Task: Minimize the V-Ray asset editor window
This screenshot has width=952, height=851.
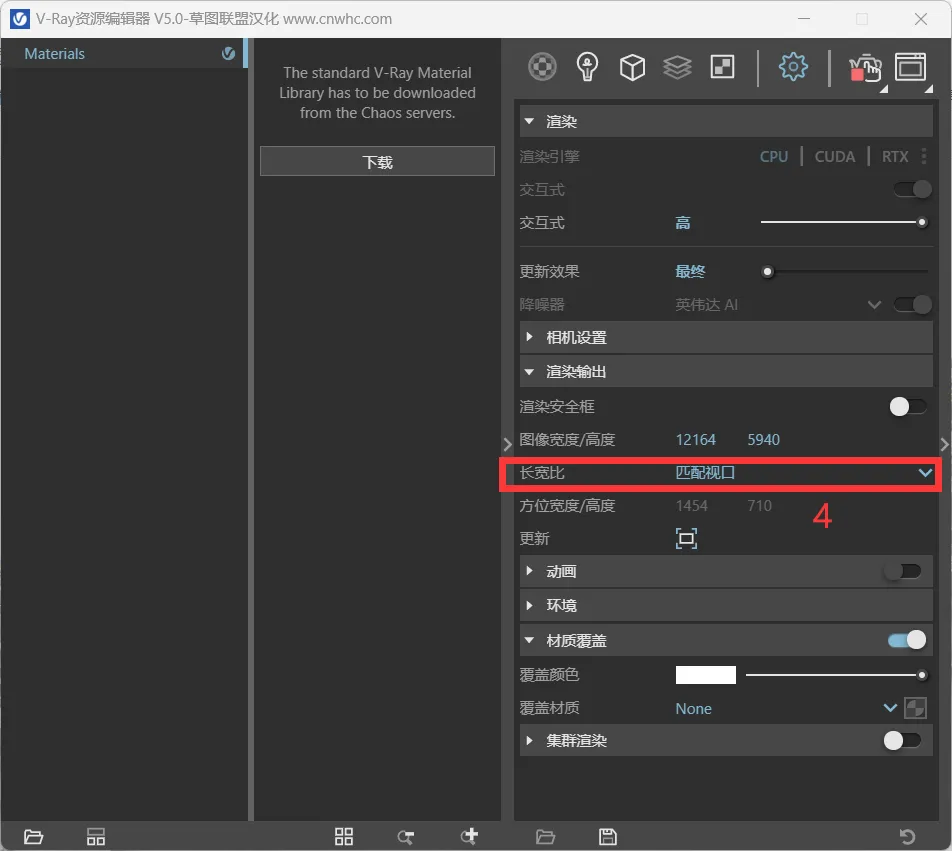Action: point(804,19)
